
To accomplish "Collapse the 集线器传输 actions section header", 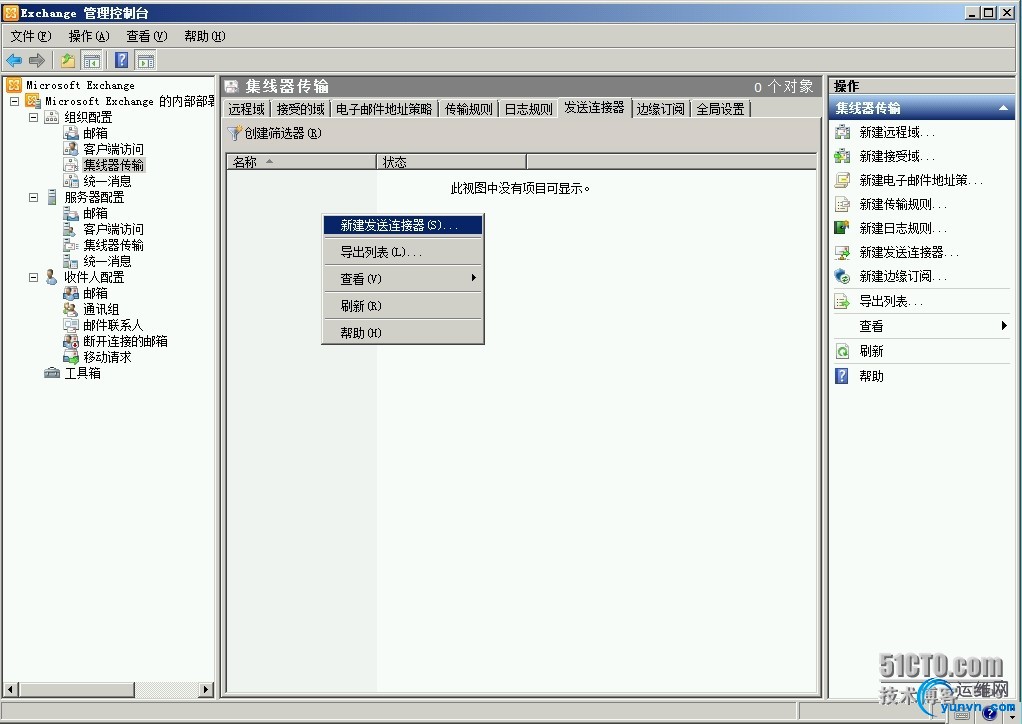I will point(1004,108).
